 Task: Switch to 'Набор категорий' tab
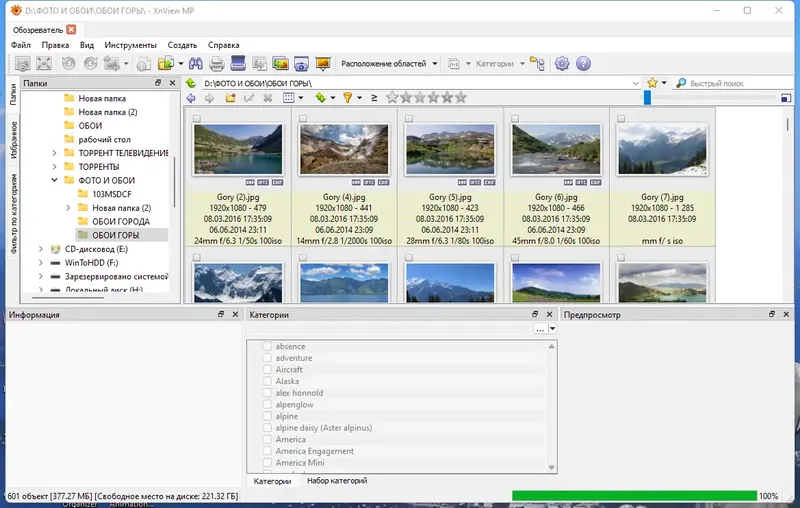(336, 481)
